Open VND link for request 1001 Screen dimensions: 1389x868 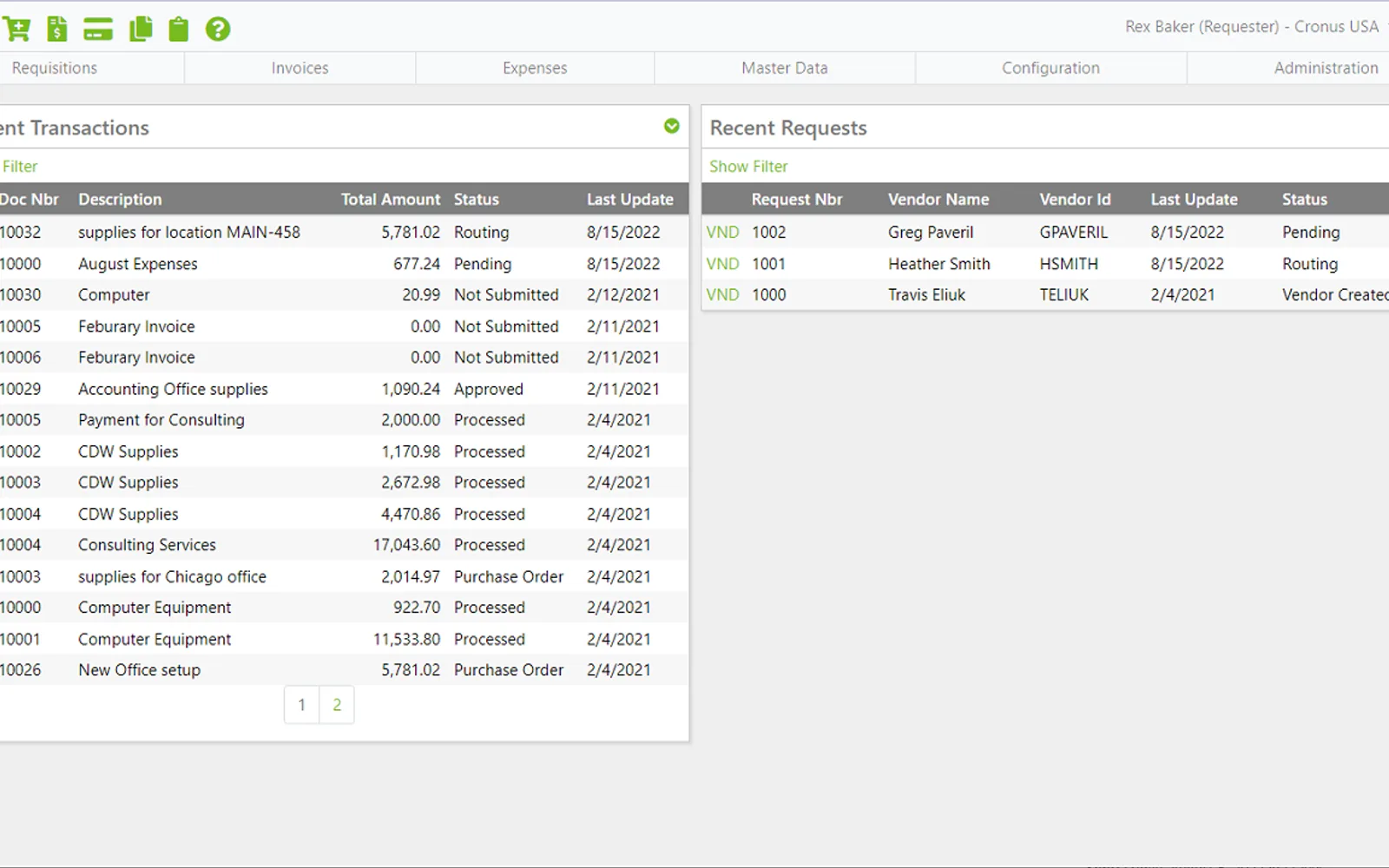722,264
